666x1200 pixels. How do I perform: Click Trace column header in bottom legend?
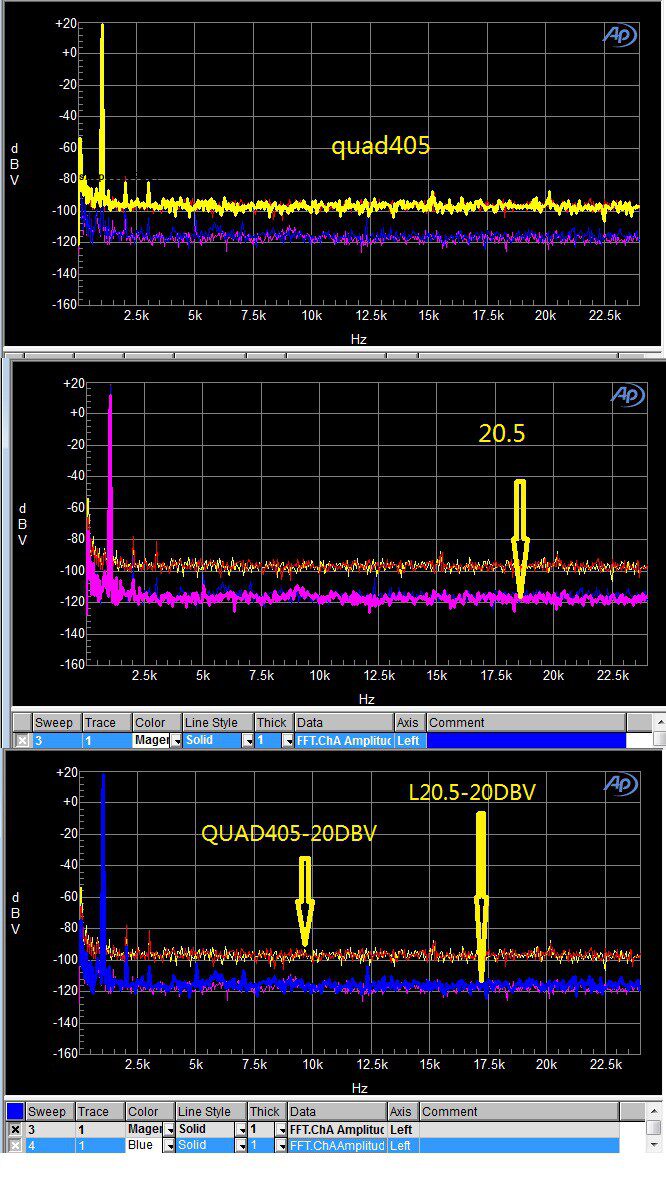[x=100, y=1111]
